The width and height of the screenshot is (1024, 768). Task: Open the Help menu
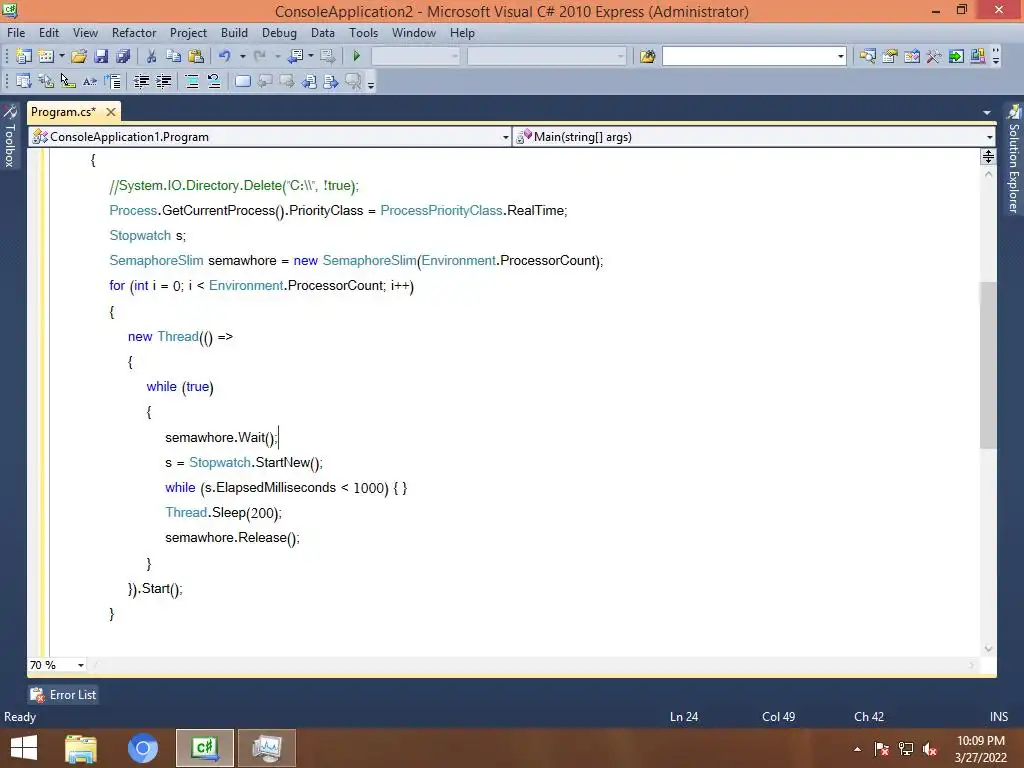tap(462, 33)
